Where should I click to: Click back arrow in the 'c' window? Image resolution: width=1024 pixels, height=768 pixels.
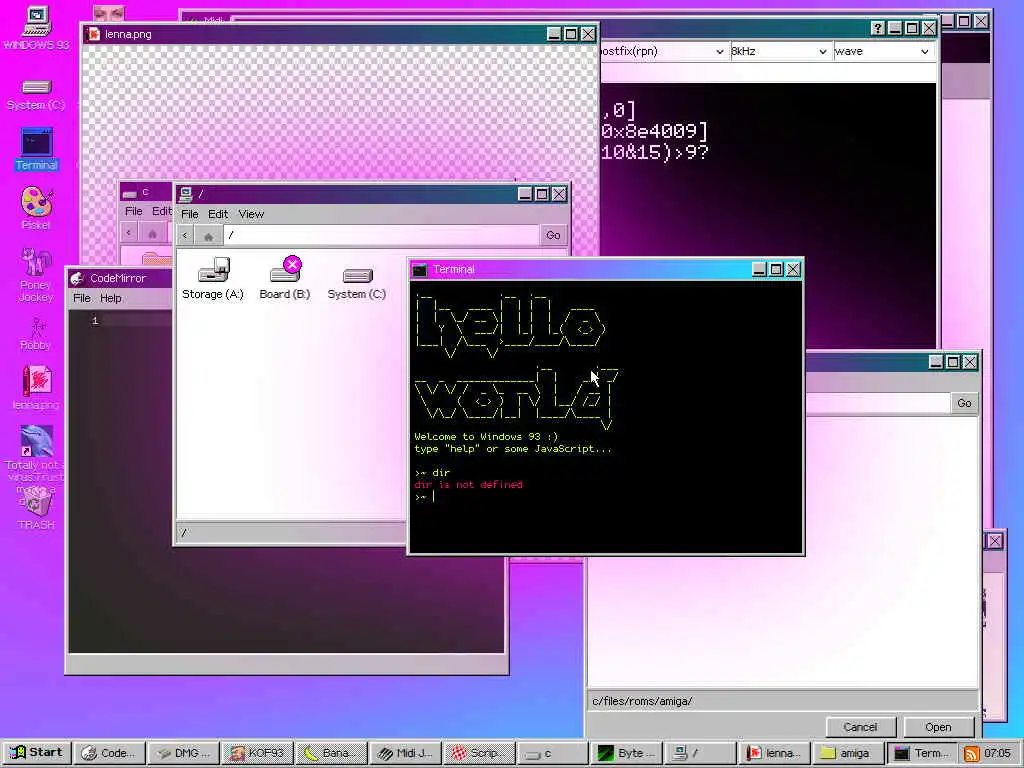129,232
